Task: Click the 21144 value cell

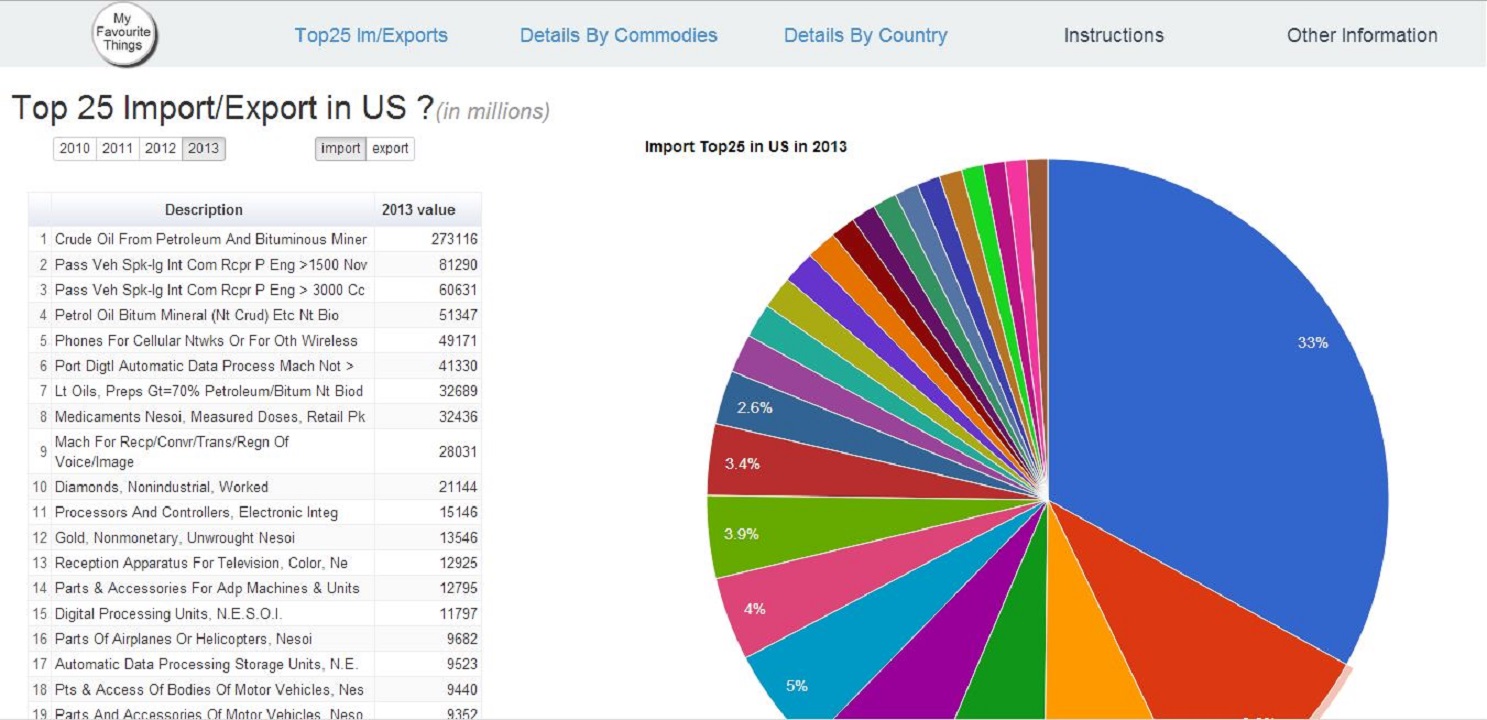Action: pos(428,487)
